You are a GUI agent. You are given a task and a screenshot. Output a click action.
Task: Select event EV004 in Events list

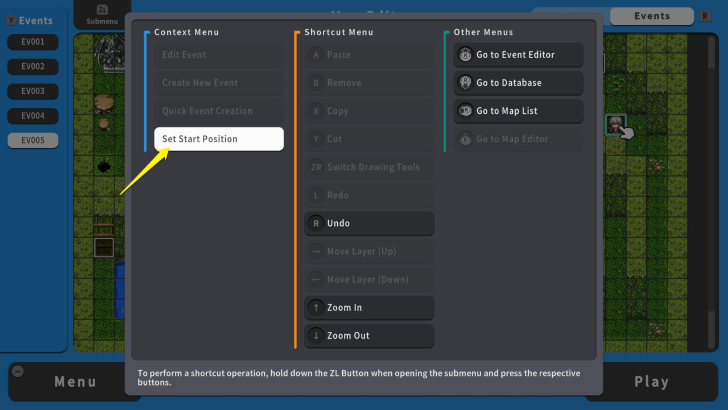pos(33,116)
